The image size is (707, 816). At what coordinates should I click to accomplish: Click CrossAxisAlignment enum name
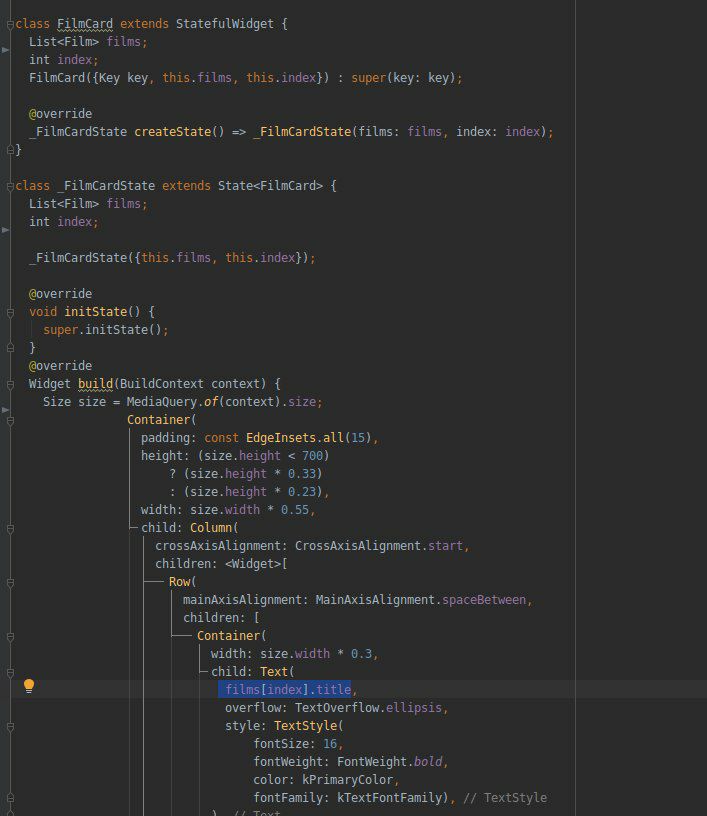(x=357, y=546)
